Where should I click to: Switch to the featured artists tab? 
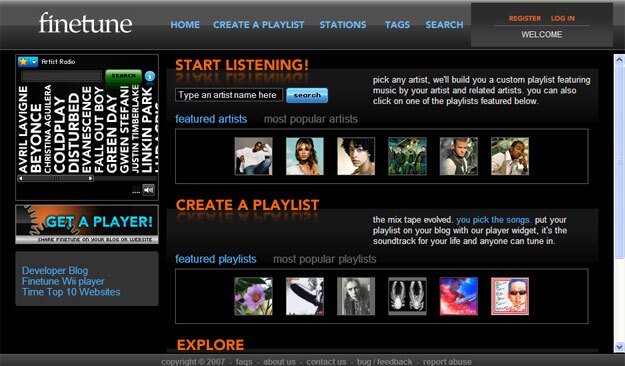(x=211, y=119)
